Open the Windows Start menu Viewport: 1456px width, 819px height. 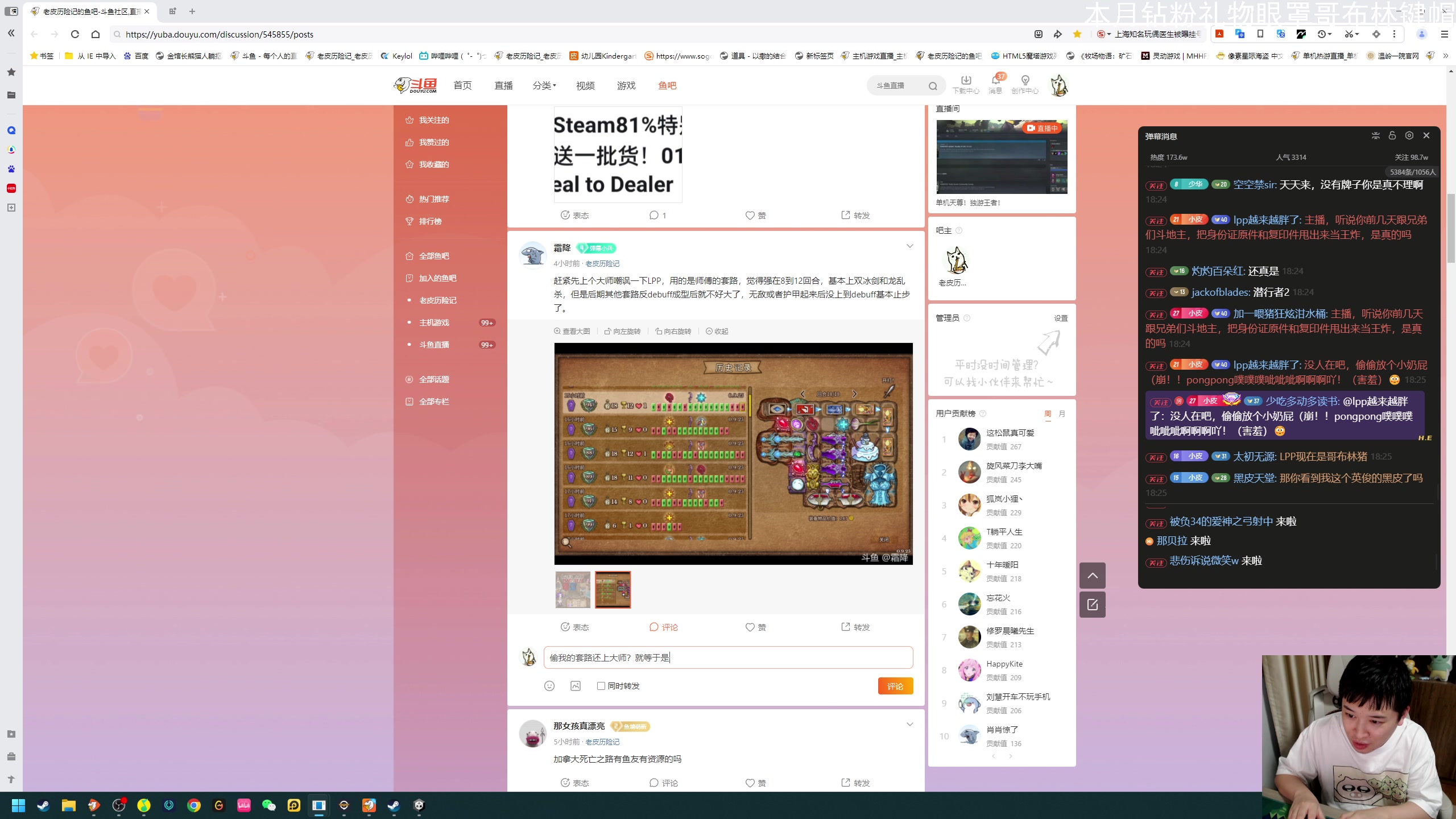coord(18,805)
